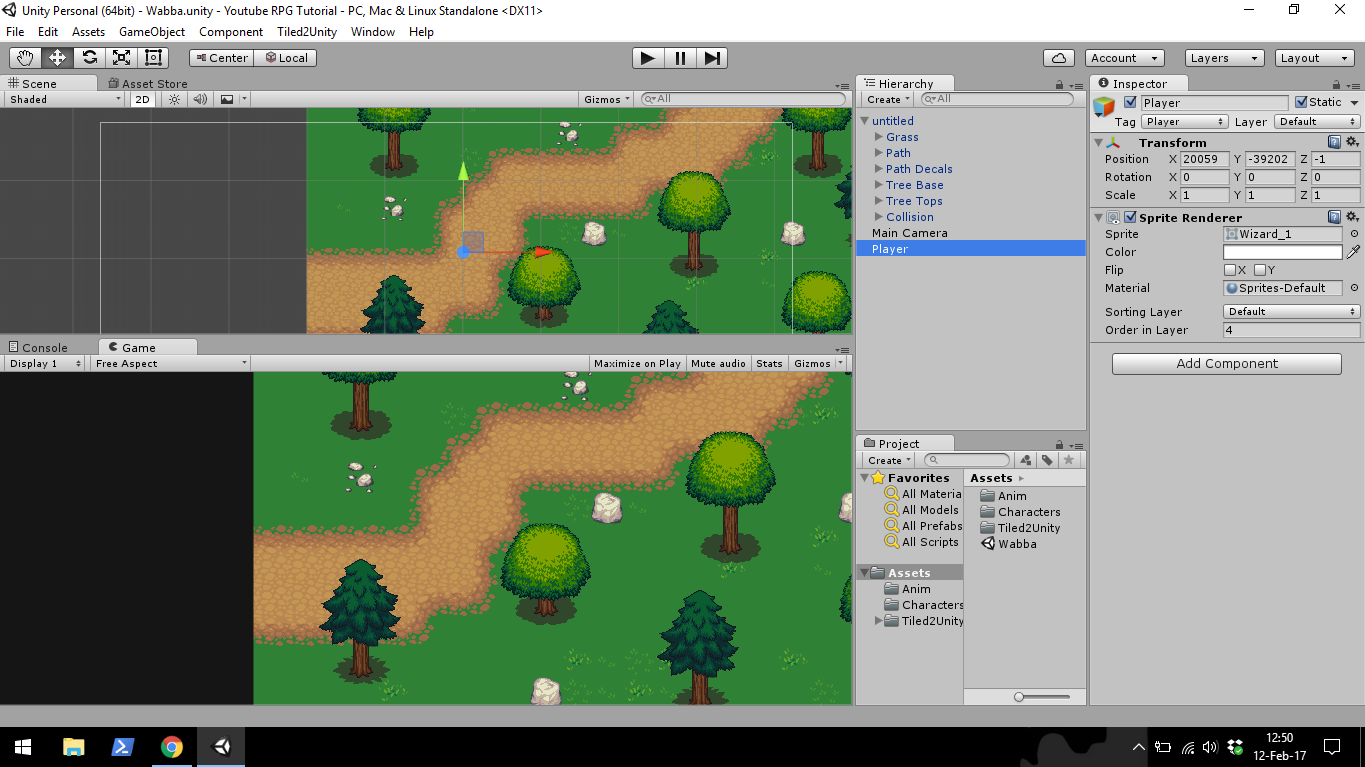Select the Rotate tool in toolbar
1365x767 pixels.
[89, 58]
